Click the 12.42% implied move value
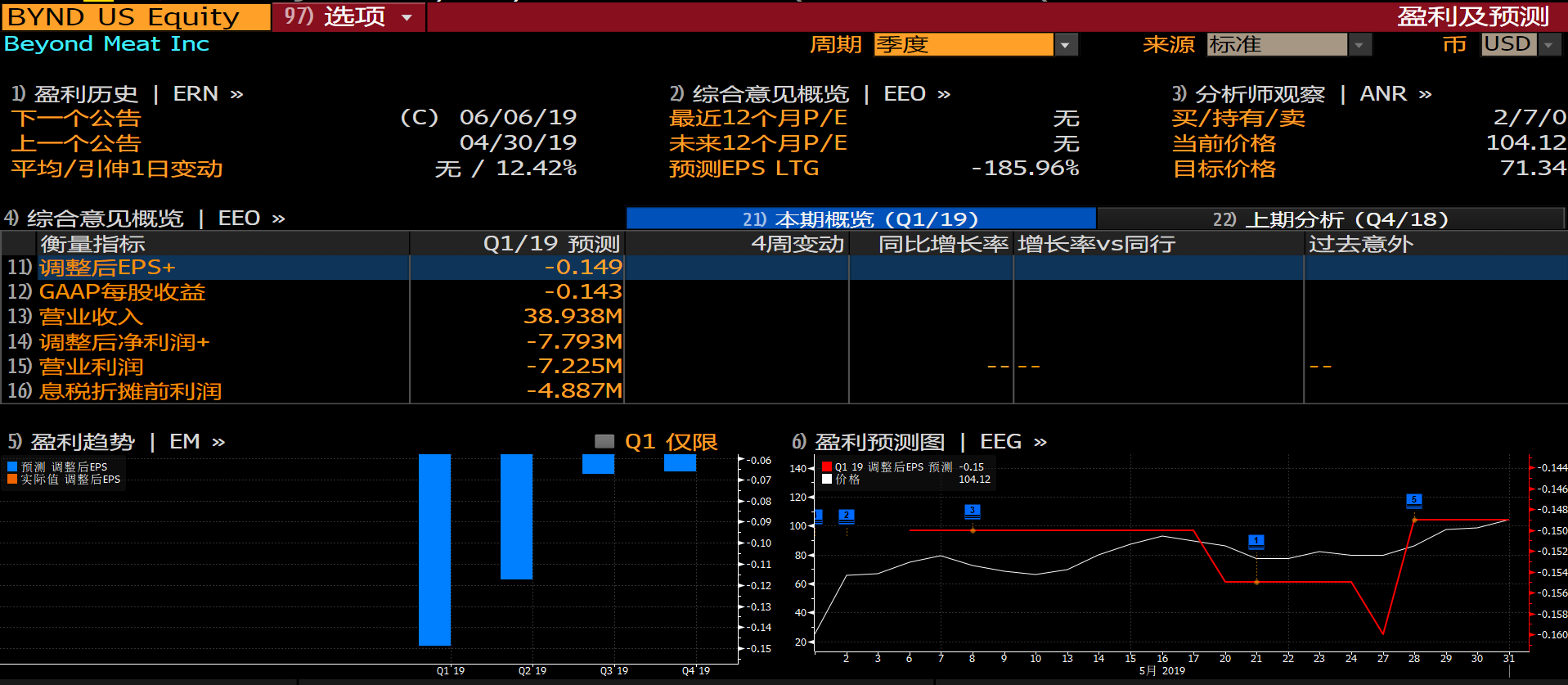The height and width of the screenshot is (685, 1568). 537,169
